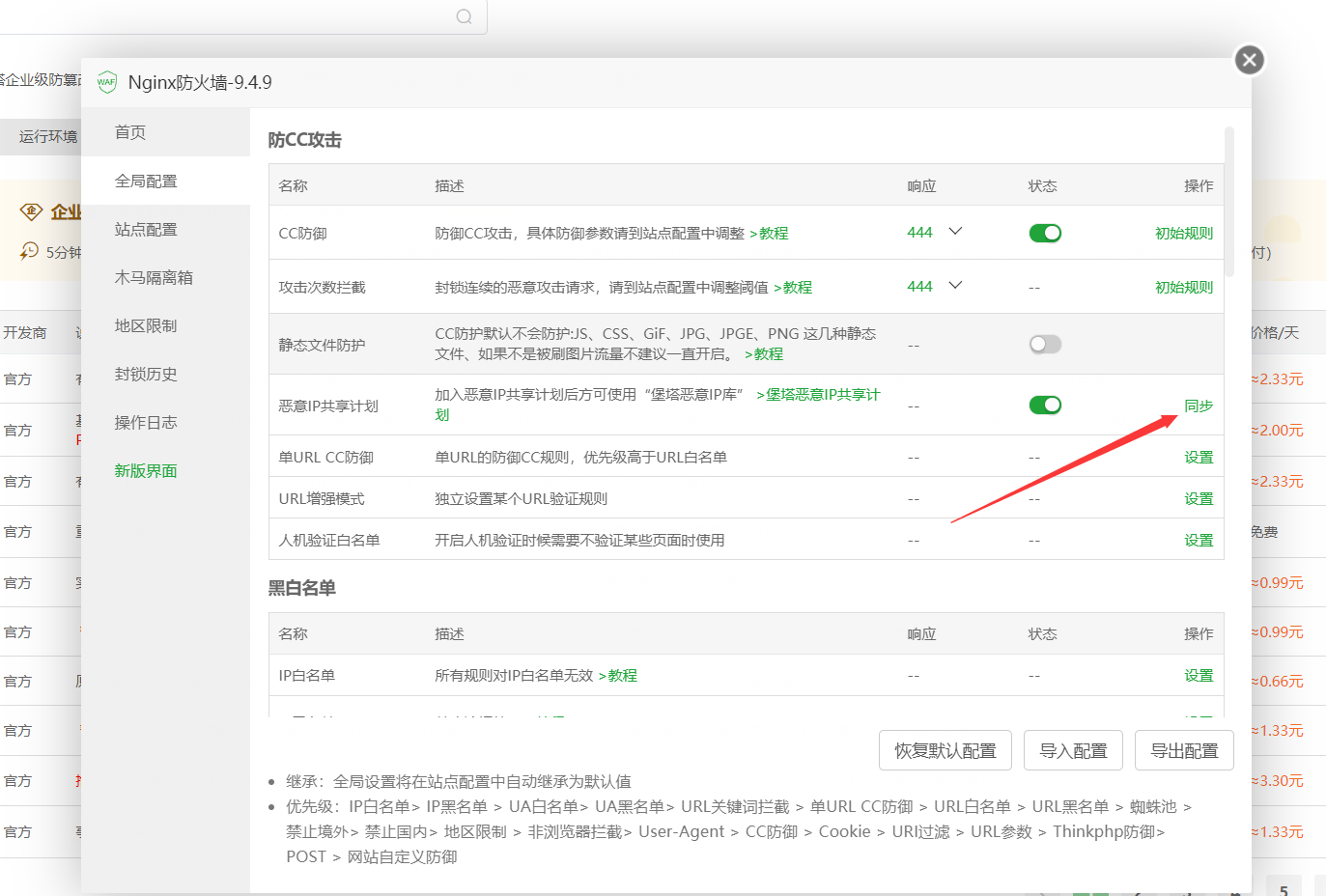Viewport: 1326px width, 896px height.
Task: Open 设置 for IP白名单
Action: point(1199,675)
